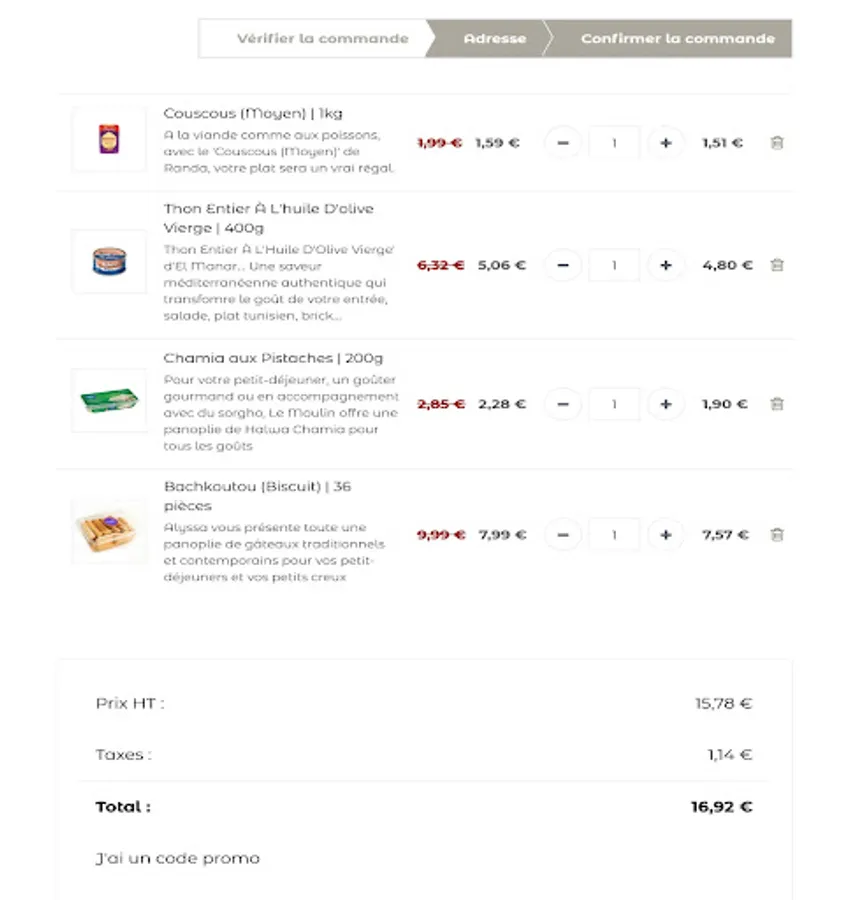Open the Confirmer la commande step
Viewport: 851px width, 900px height.
pos(677,39)
